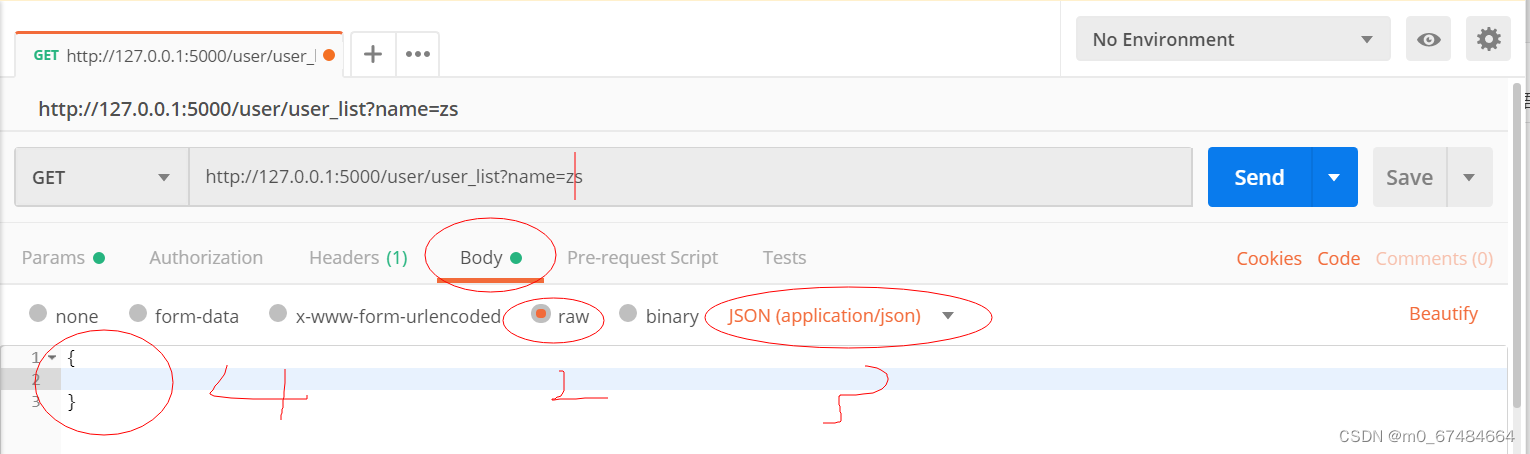The image size is (1530, 454).
Task: Select the none body type radio
Action: coord(38,314)
